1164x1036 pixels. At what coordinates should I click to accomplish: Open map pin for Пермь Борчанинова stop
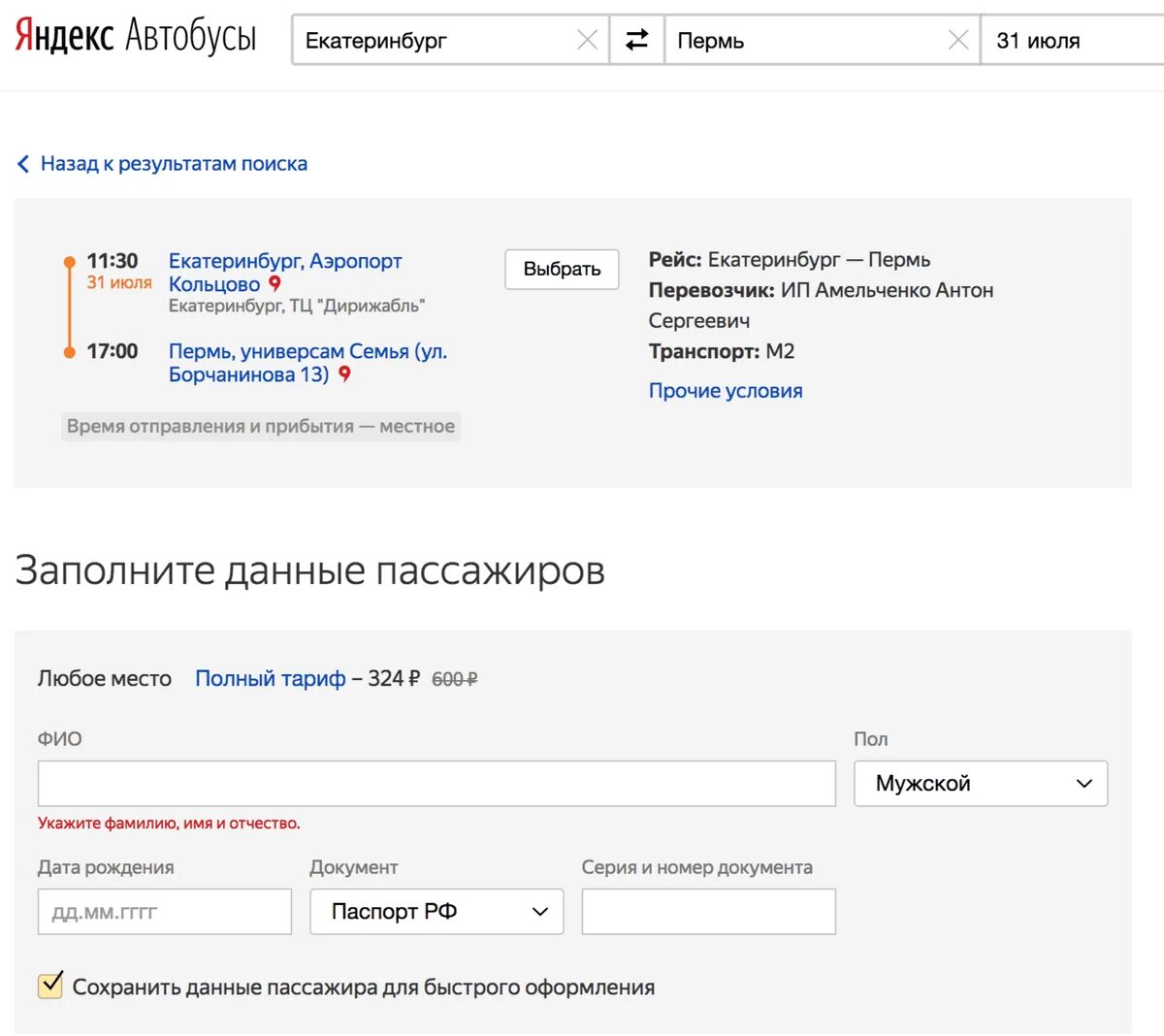coord(344,374)
